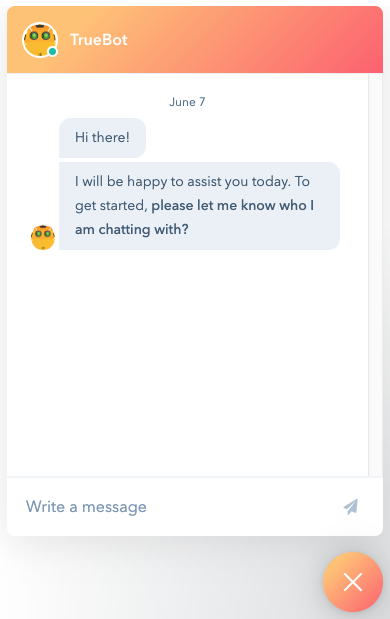Click the chat scrollbar track
The height and width of the screenshot is (619, 390).
pyautogui.click(x=375, y=275)
